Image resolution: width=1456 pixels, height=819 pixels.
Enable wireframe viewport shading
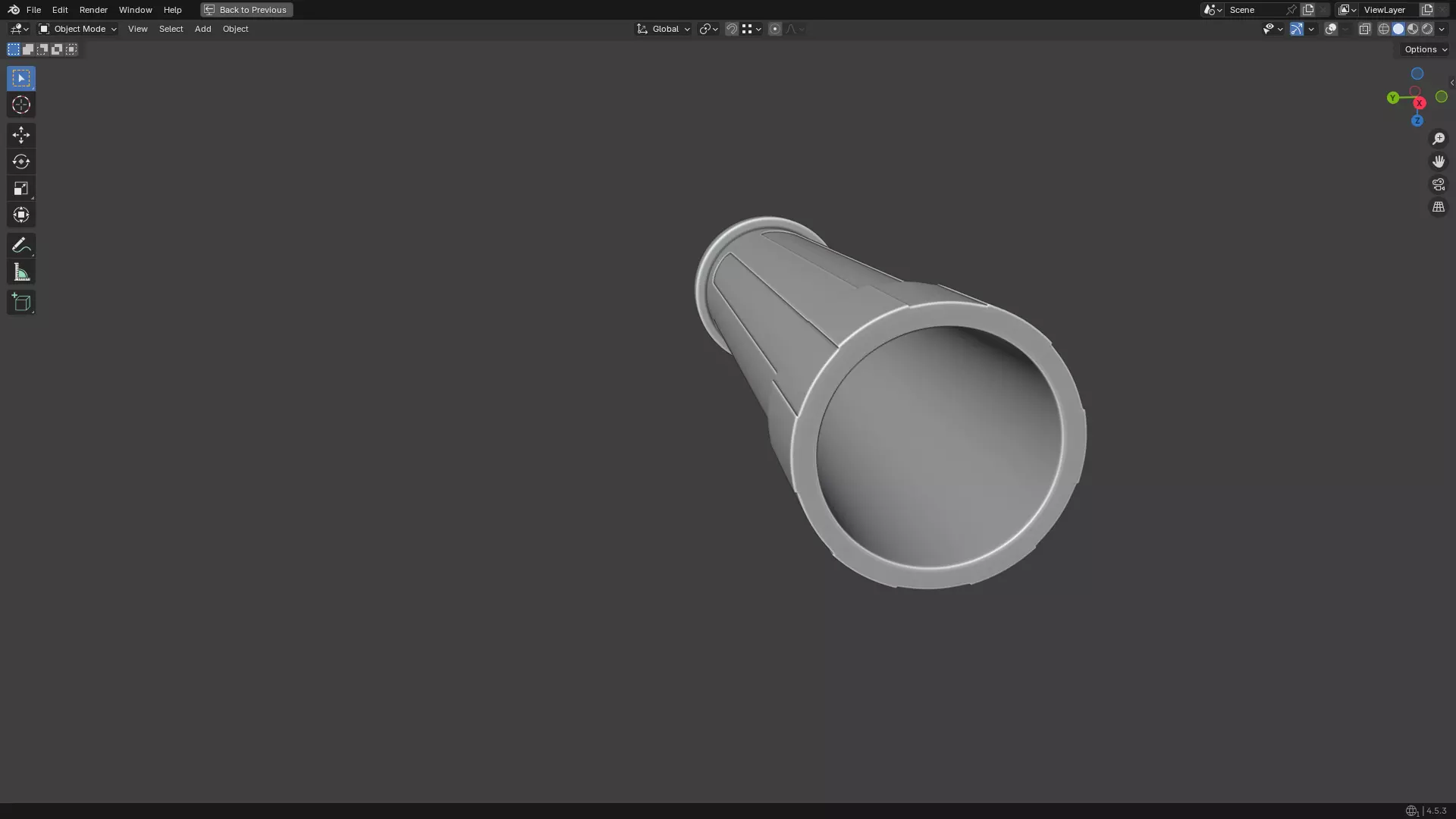[1383, 29]
